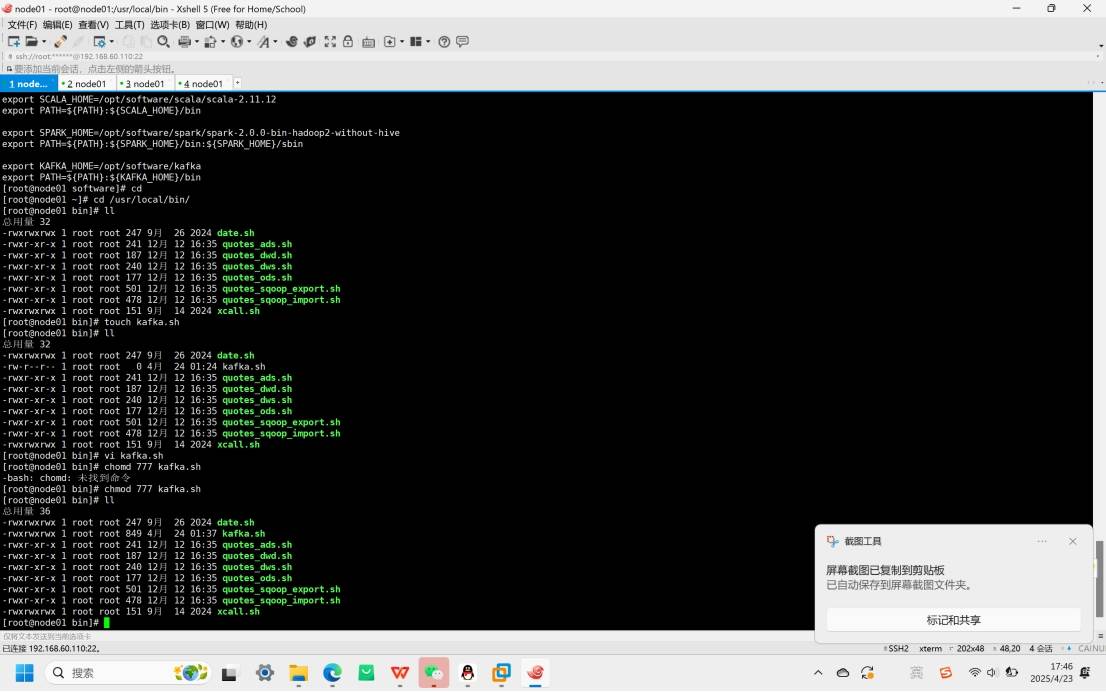1106x692 pixels.
Task: Click the QQ penguin taskbar icon
Action: (x=468, y=673)
